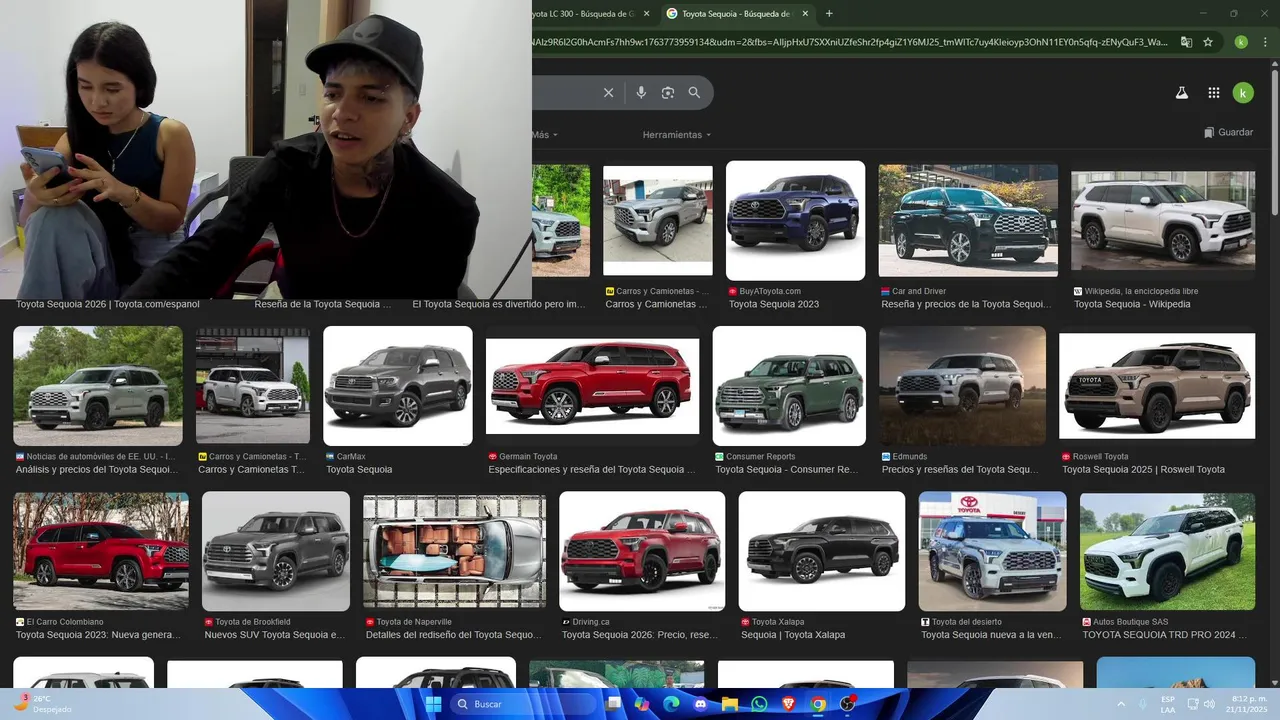Open the Google apps grid
1280x720 pixels.
tap(1214, 93)
